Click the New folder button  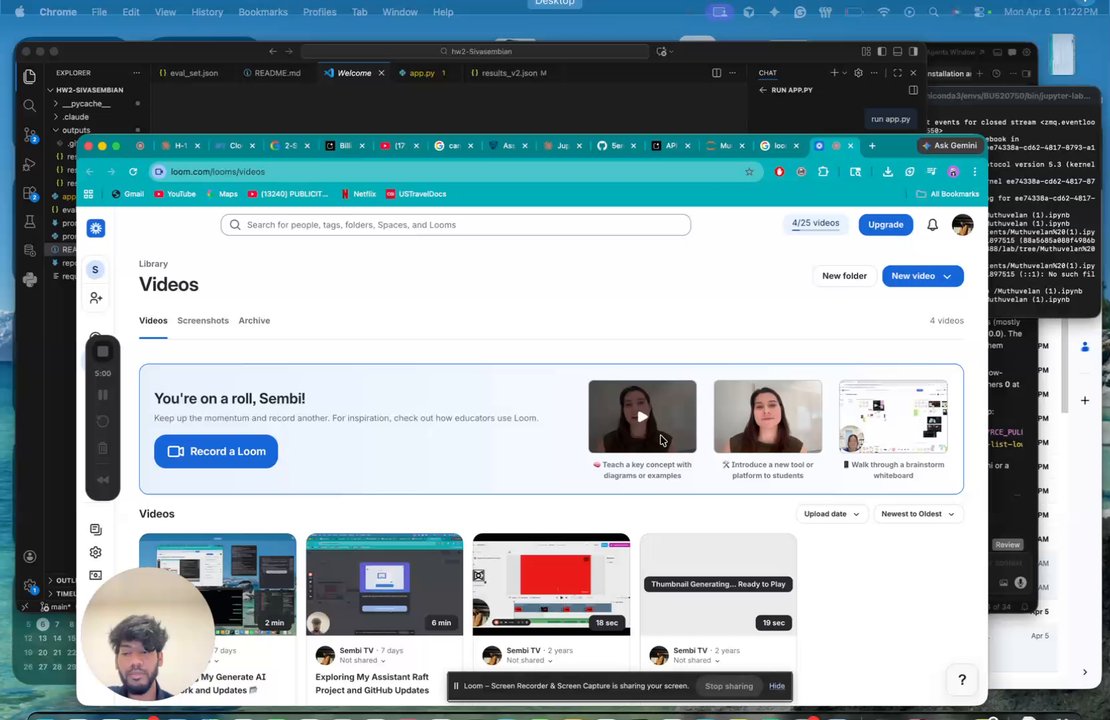(844, 276)
